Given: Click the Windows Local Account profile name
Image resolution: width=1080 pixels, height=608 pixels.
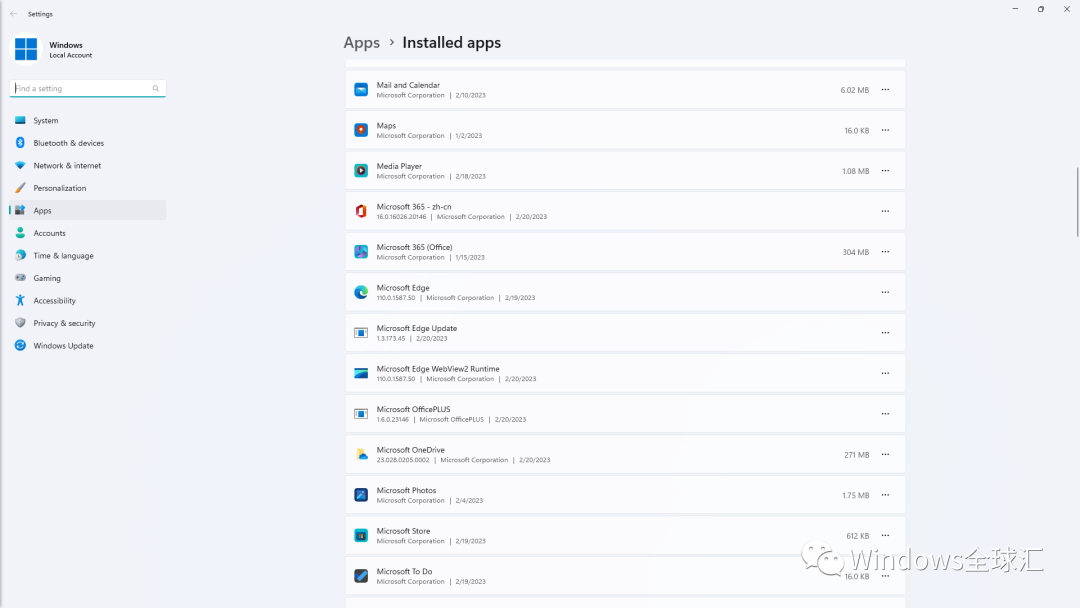Looking at the screenshot, I should [70, 50].
